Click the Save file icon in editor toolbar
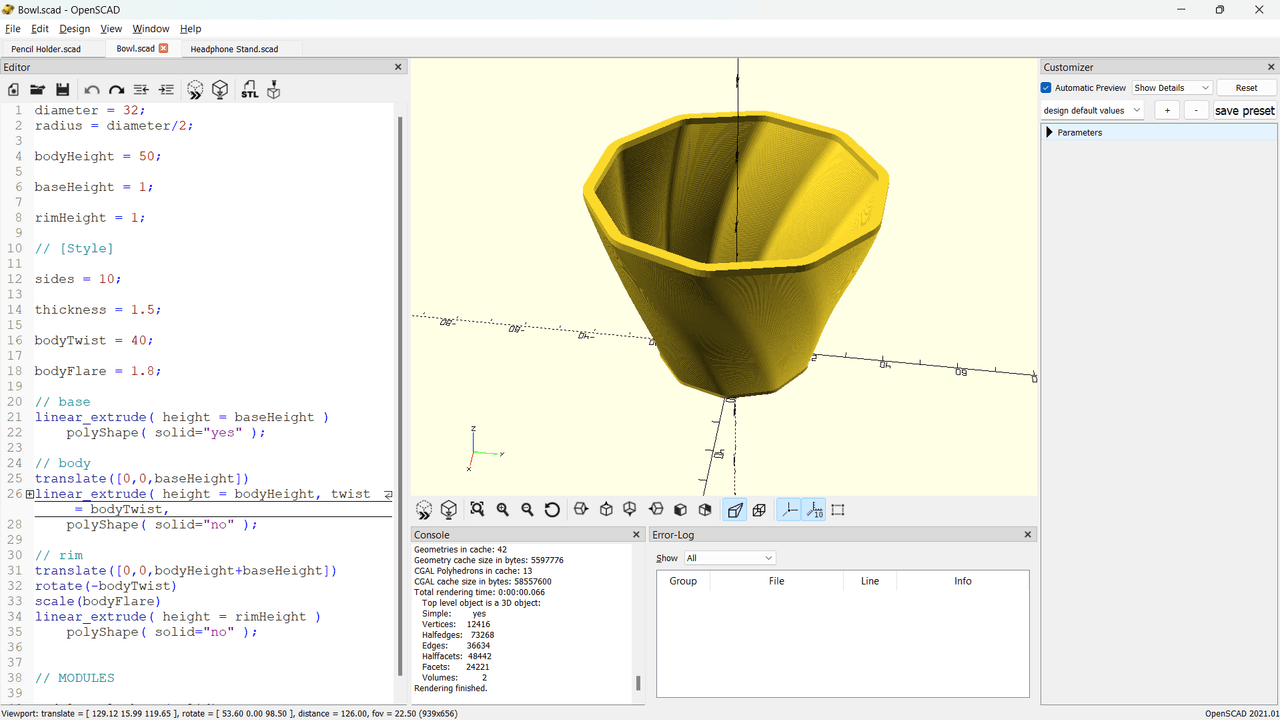The width and height of the screenshot is (1280, 720). click(62, 90)
